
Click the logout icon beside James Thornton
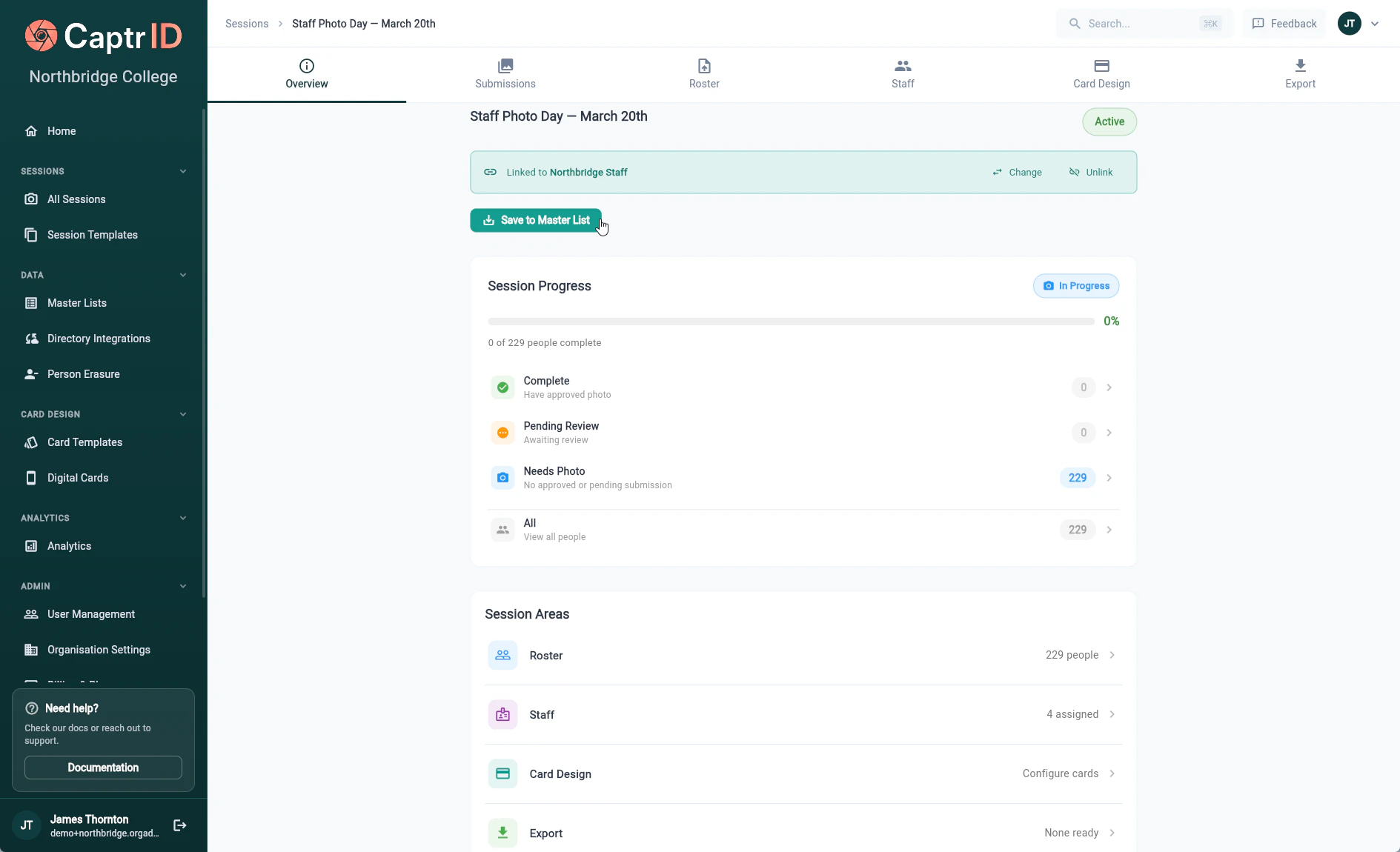click(x=179, y=825)
